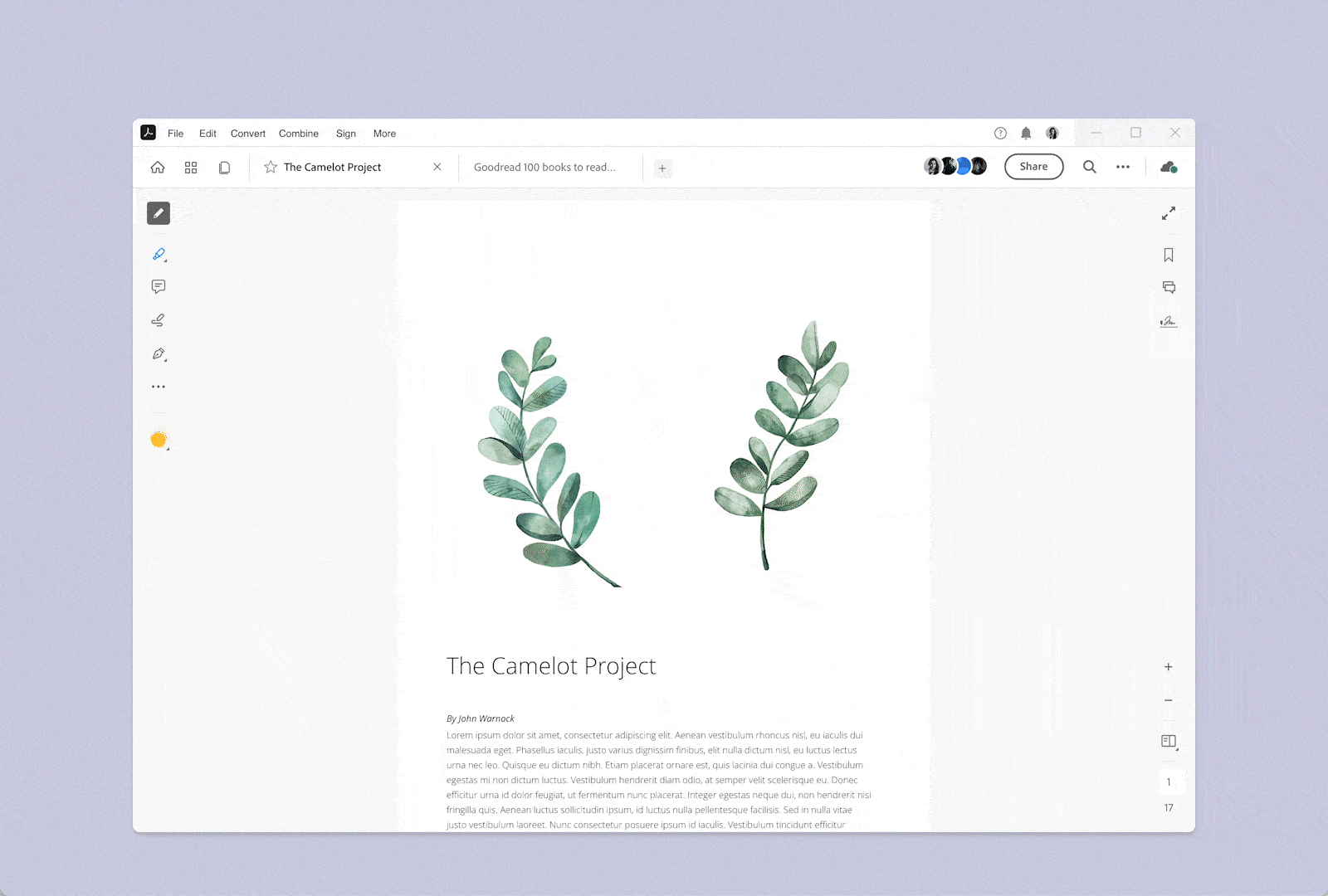Screen dimensions: 1328x896
Task: Open the top bar more options ellipsis
Action: (1123, 167)
